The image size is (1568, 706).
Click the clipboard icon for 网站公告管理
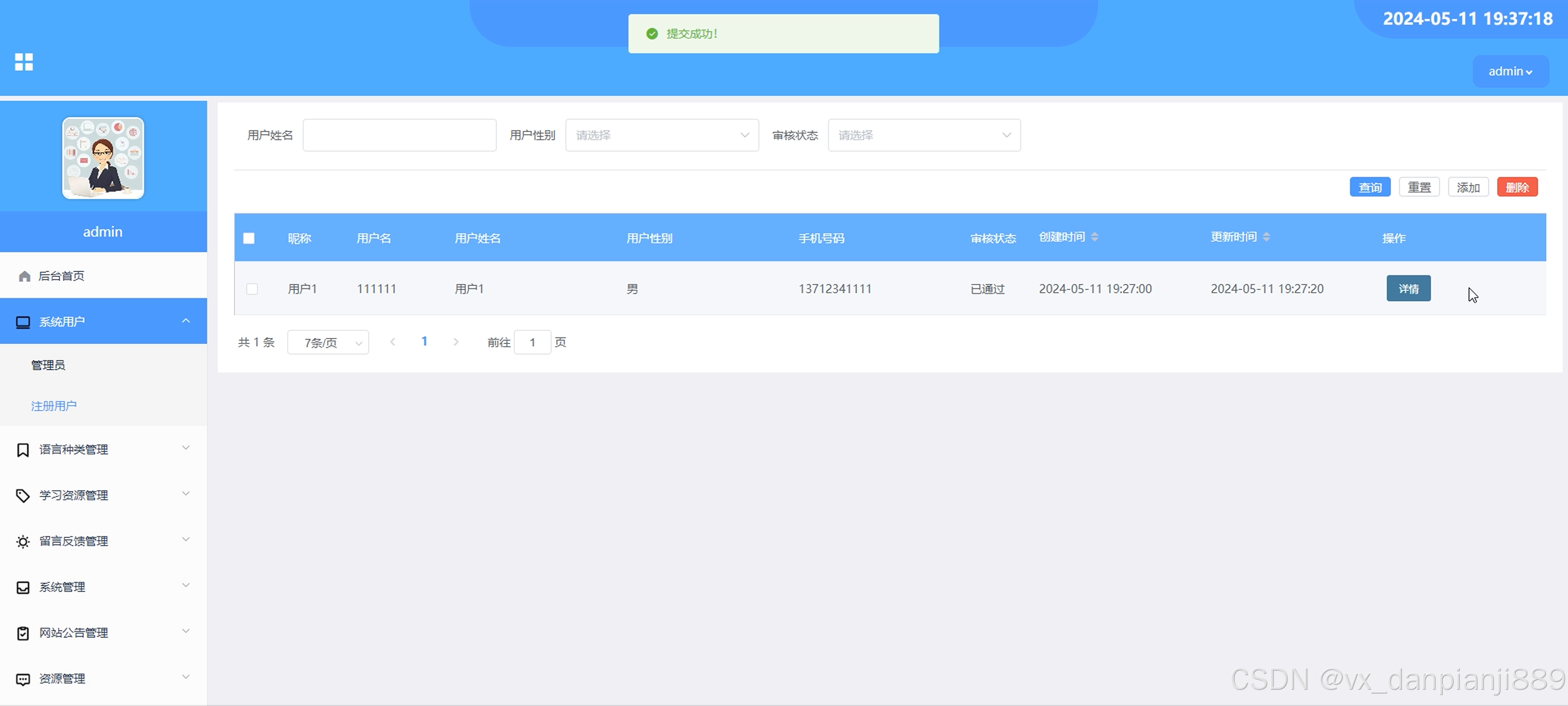point(23,633)
